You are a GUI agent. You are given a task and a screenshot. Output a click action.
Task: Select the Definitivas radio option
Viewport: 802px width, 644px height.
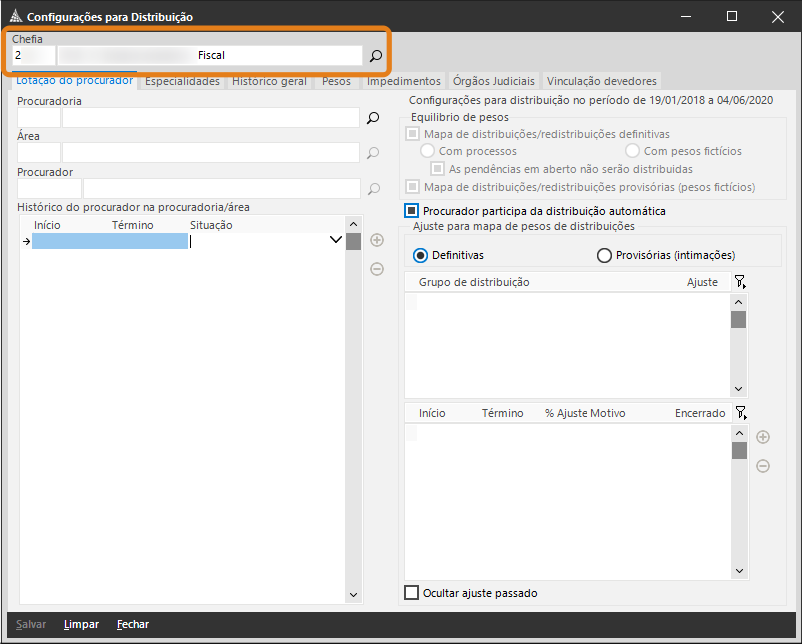420,256
